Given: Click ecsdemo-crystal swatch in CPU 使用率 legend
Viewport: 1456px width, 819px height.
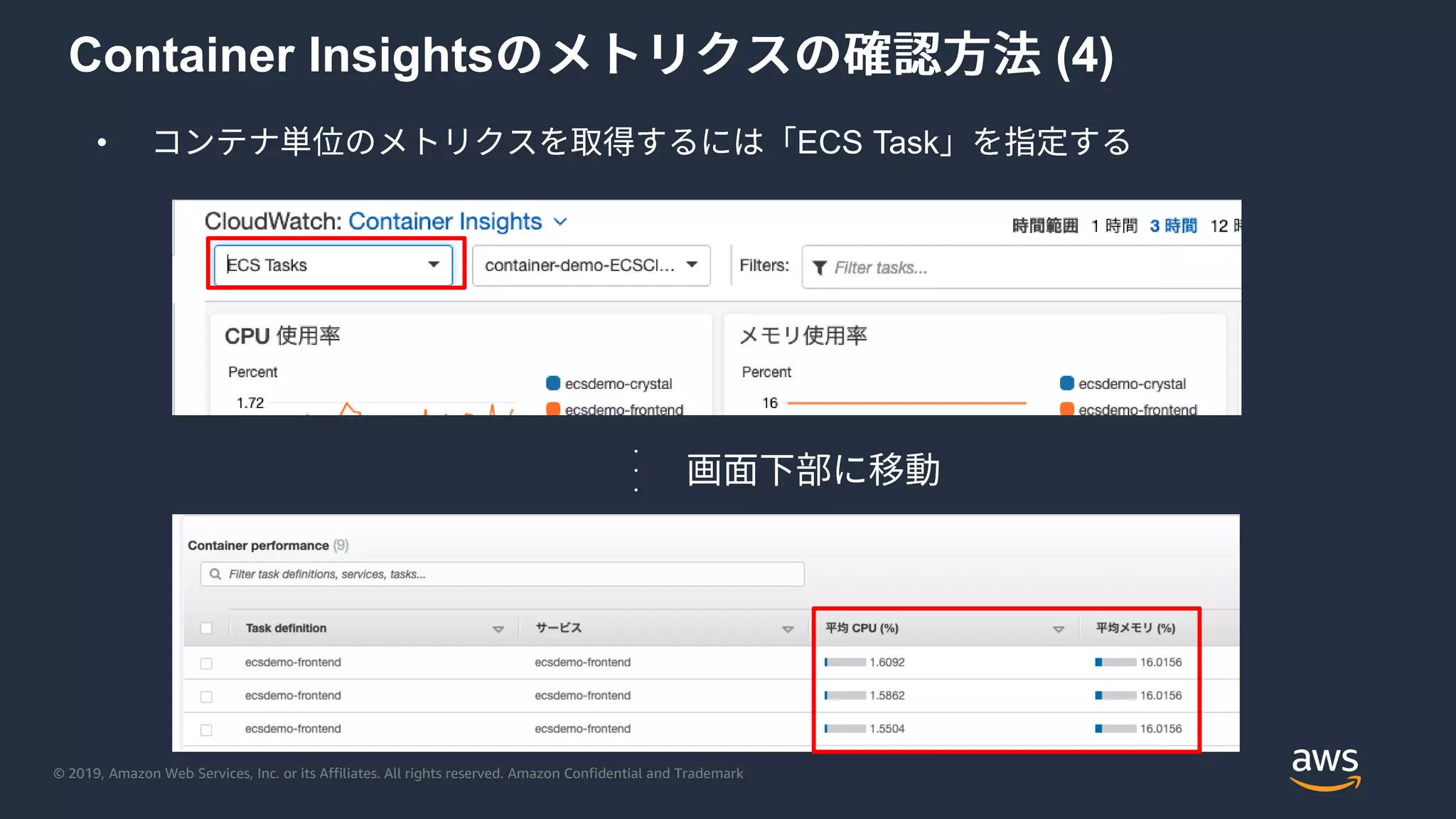Looking at the screenshot, I should coord(553,383).
